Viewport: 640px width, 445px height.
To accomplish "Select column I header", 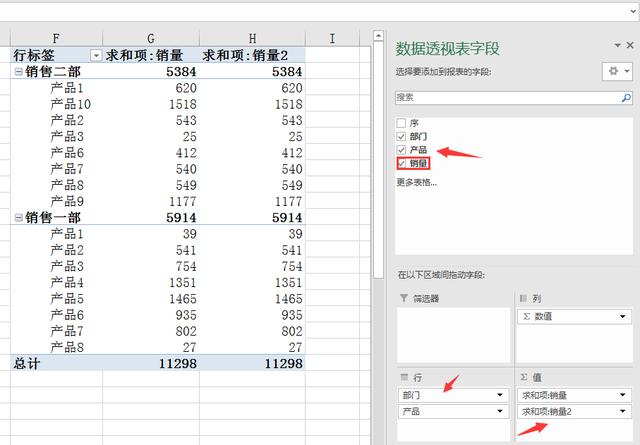I will point(332,38).
